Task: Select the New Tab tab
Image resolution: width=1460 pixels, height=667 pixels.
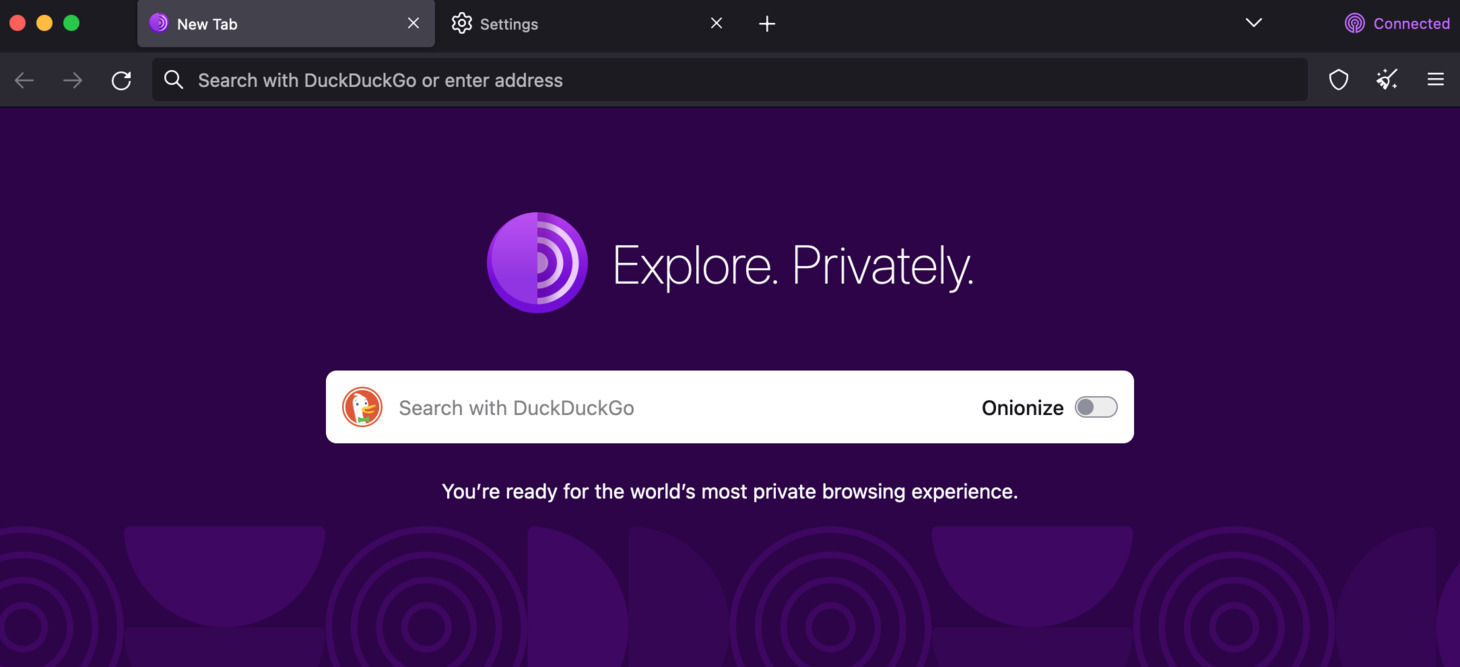Action: tap(286, 24)
